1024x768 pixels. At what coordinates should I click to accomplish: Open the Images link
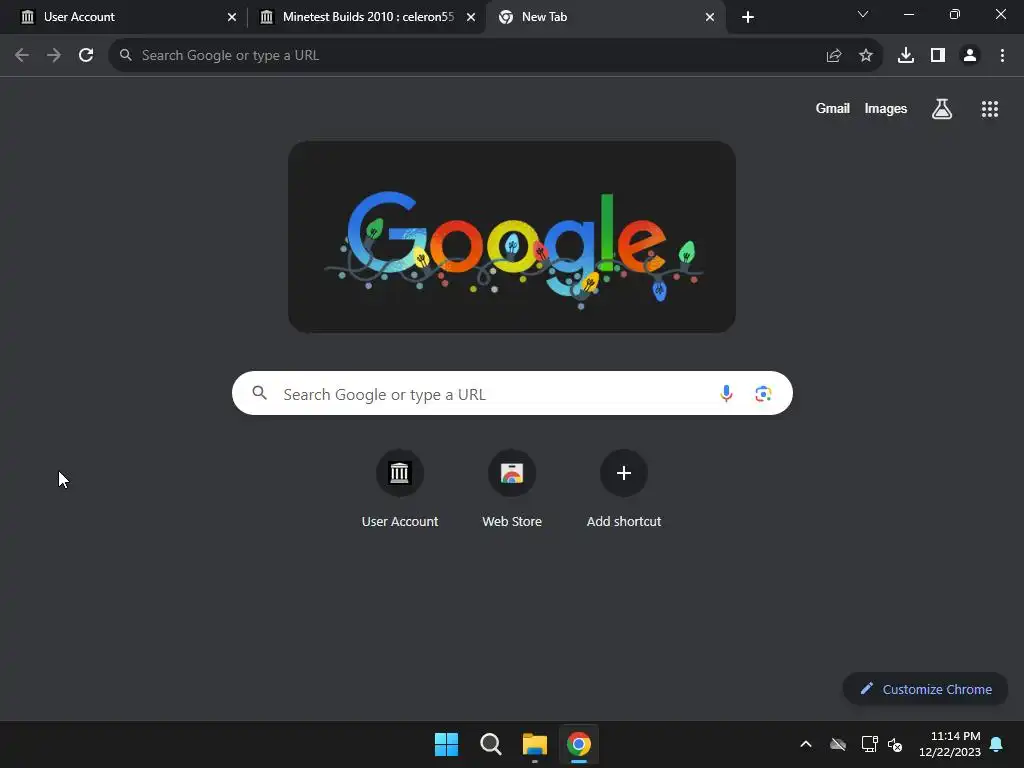(886, 108)
